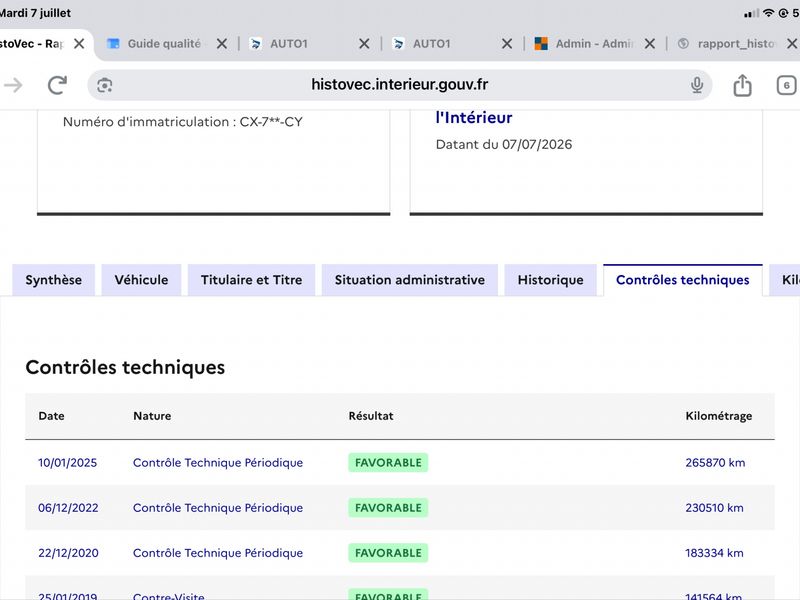Select the Contrôles techniques tab
The width and height of the screenshot is (800, 600).
683,280
